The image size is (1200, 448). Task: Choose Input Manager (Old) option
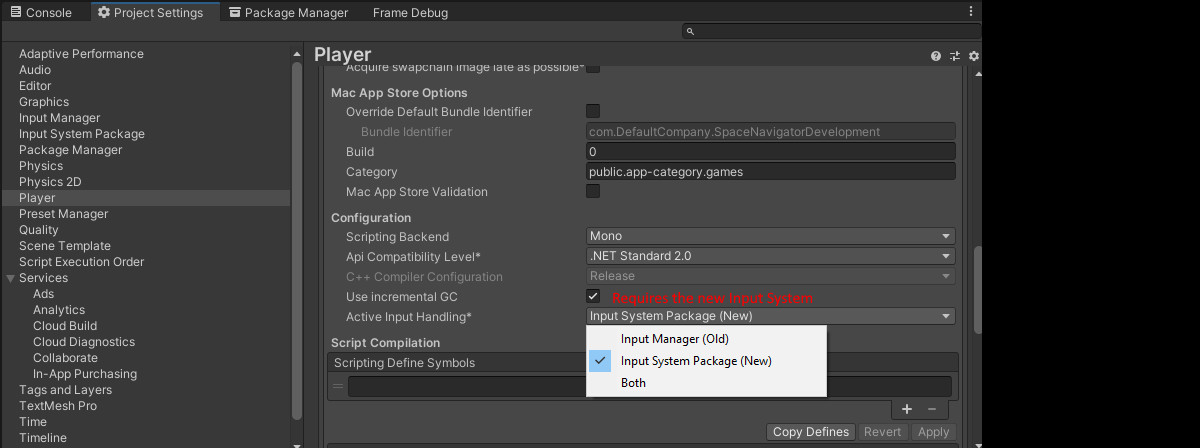pyautogui.click(x=707, y=339)
